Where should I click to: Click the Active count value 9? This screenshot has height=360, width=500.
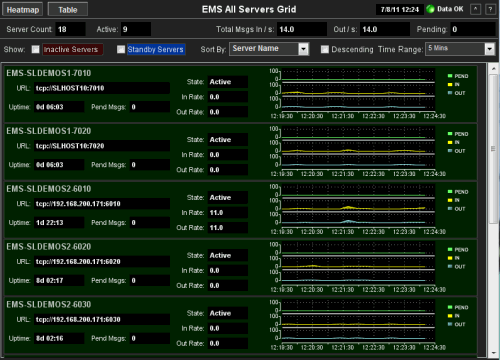click(136, 29)
